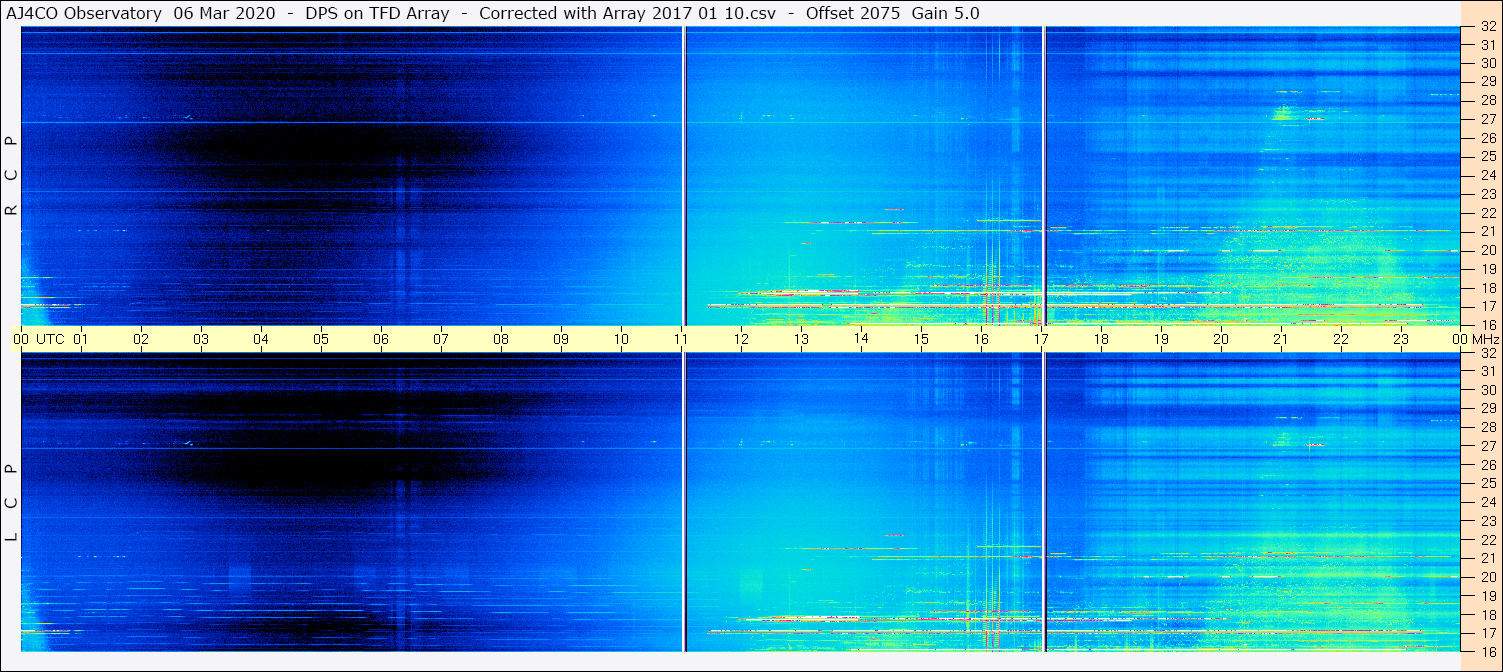Click the 26 MHz label of LCP panel
This screenshot has height=672, width=1503.
[1487, 465]
